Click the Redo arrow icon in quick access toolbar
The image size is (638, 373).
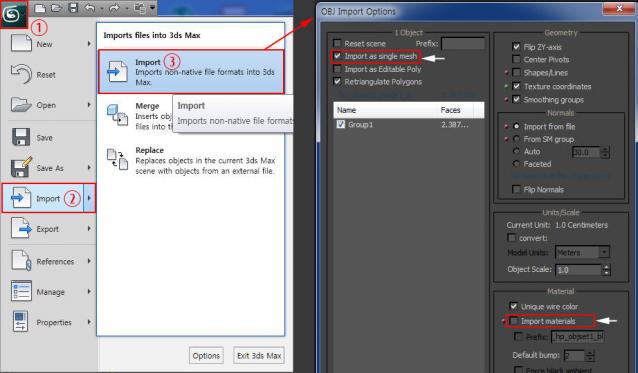tap(115, 8)
